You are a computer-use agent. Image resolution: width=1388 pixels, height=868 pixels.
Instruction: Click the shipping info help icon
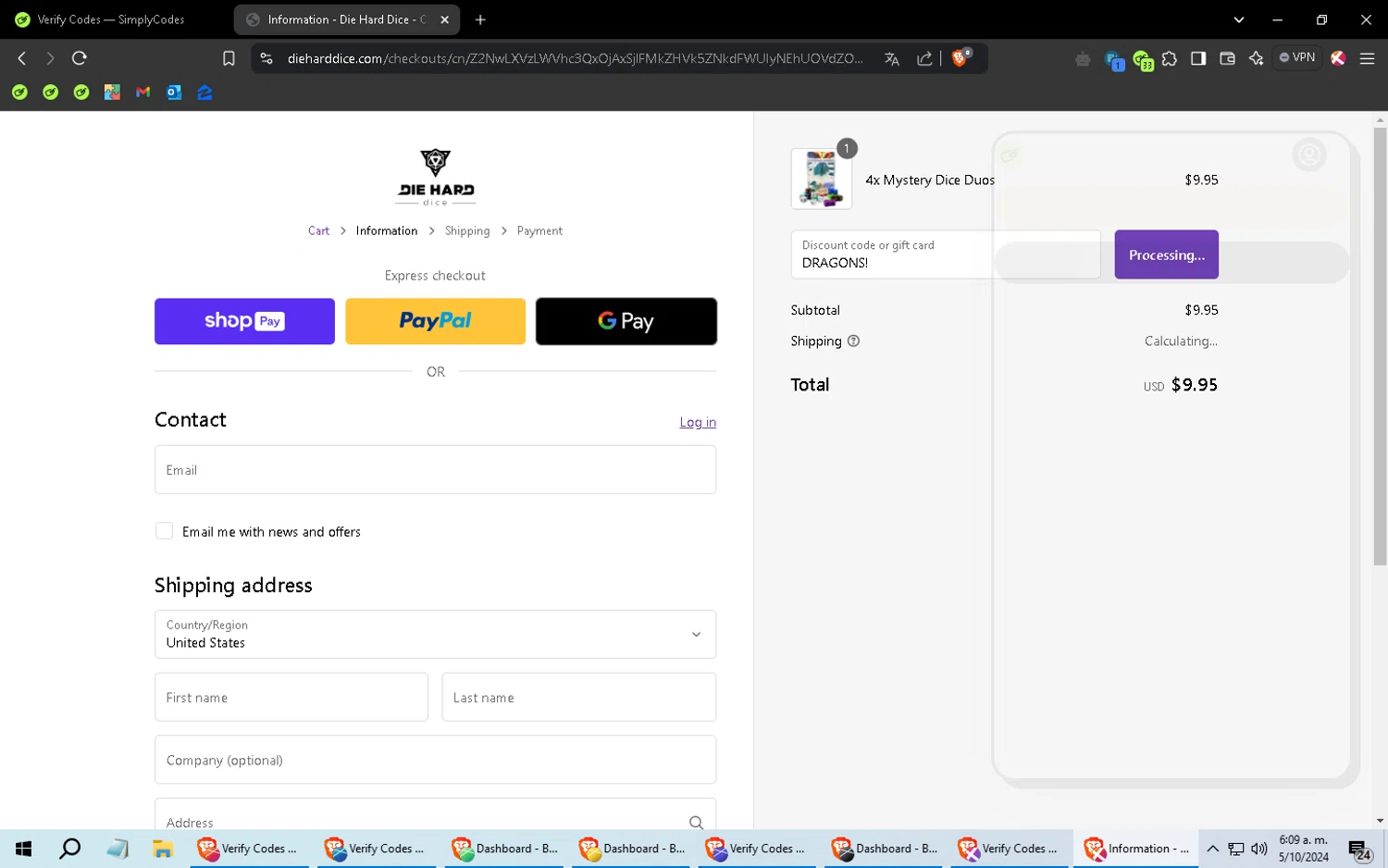click(853, 341)
